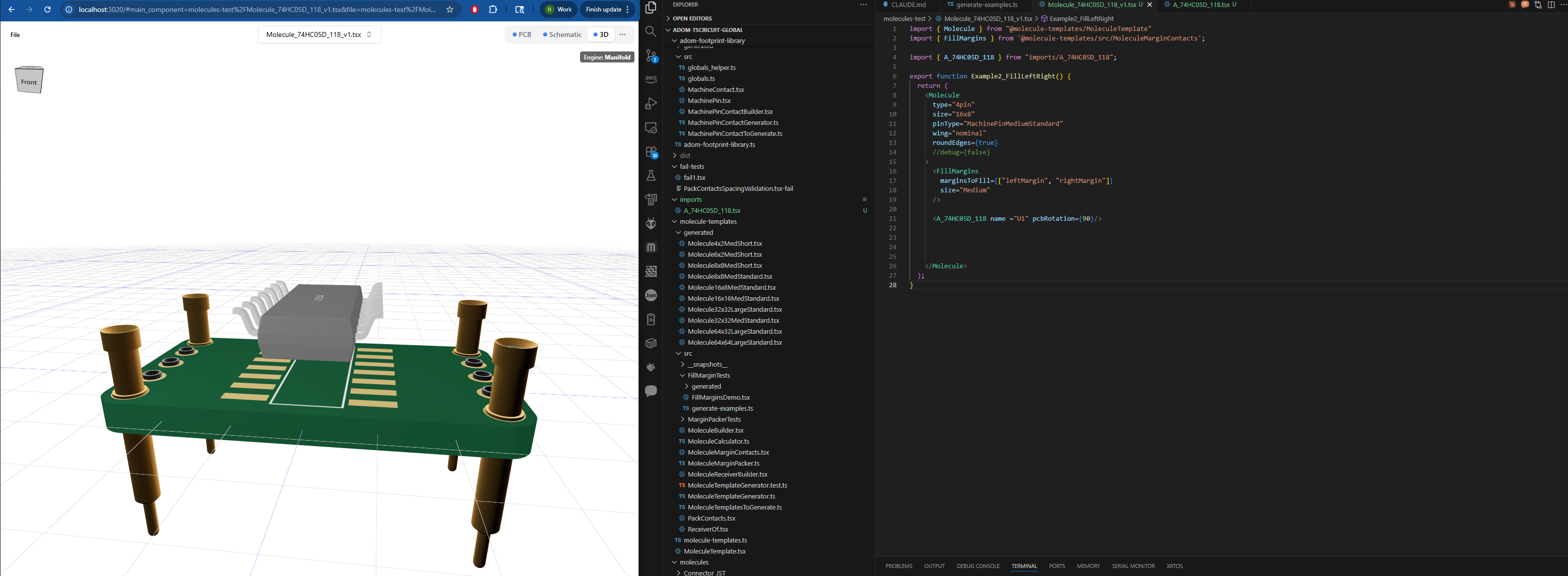Bookmark this page with star icon

[450, 10]
